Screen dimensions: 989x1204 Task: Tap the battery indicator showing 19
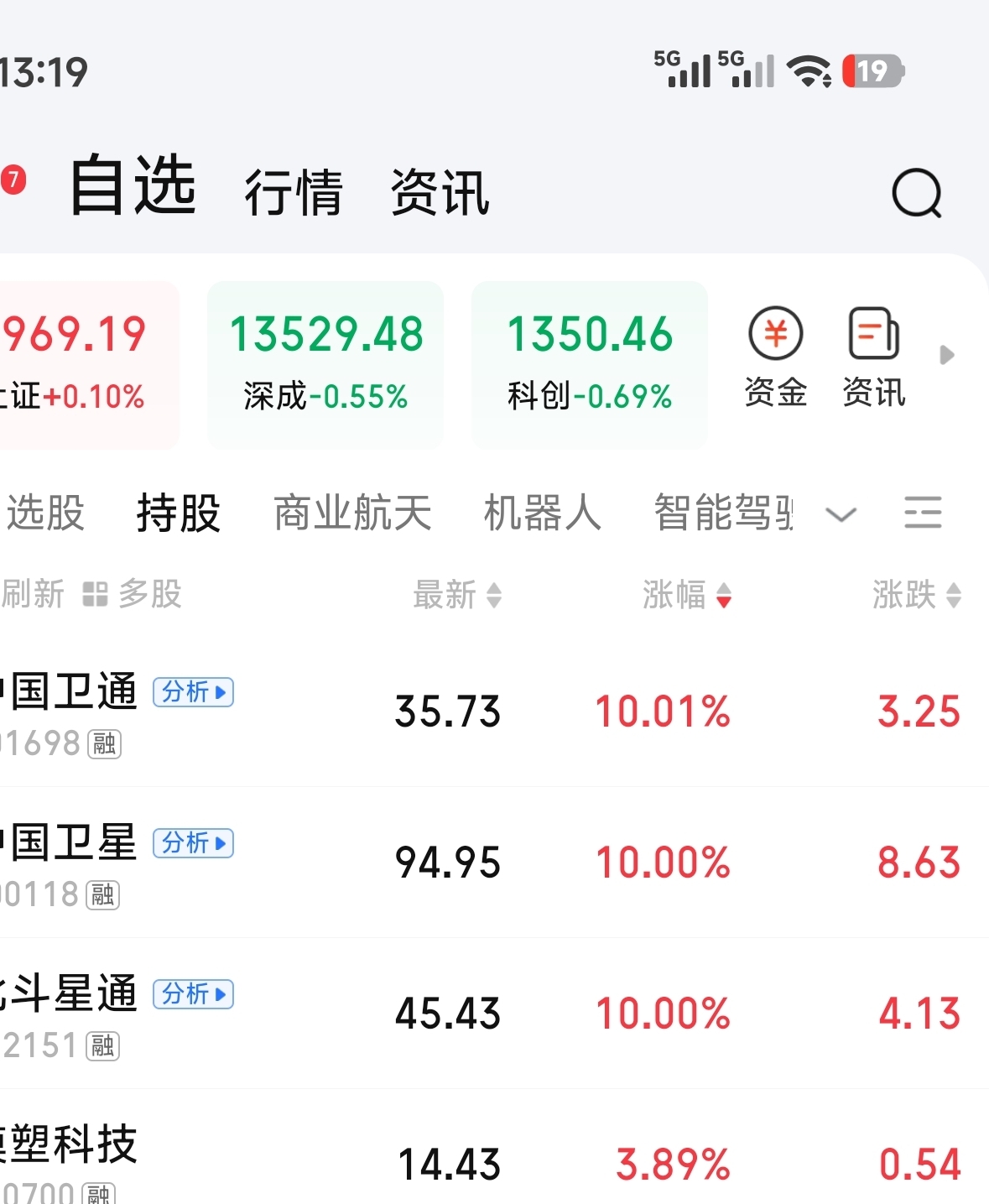click(x=873, y=70)
